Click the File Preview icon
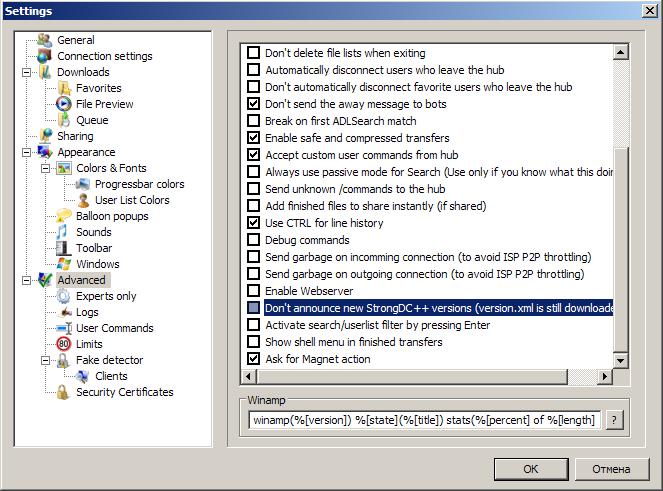The height and width of the screenshot is (491, 663). click(x=64, y=104)
